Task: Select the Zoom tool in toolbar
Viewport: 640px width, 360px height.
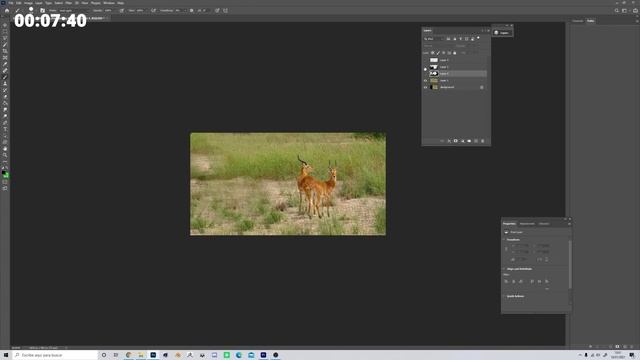Action: 5,156
